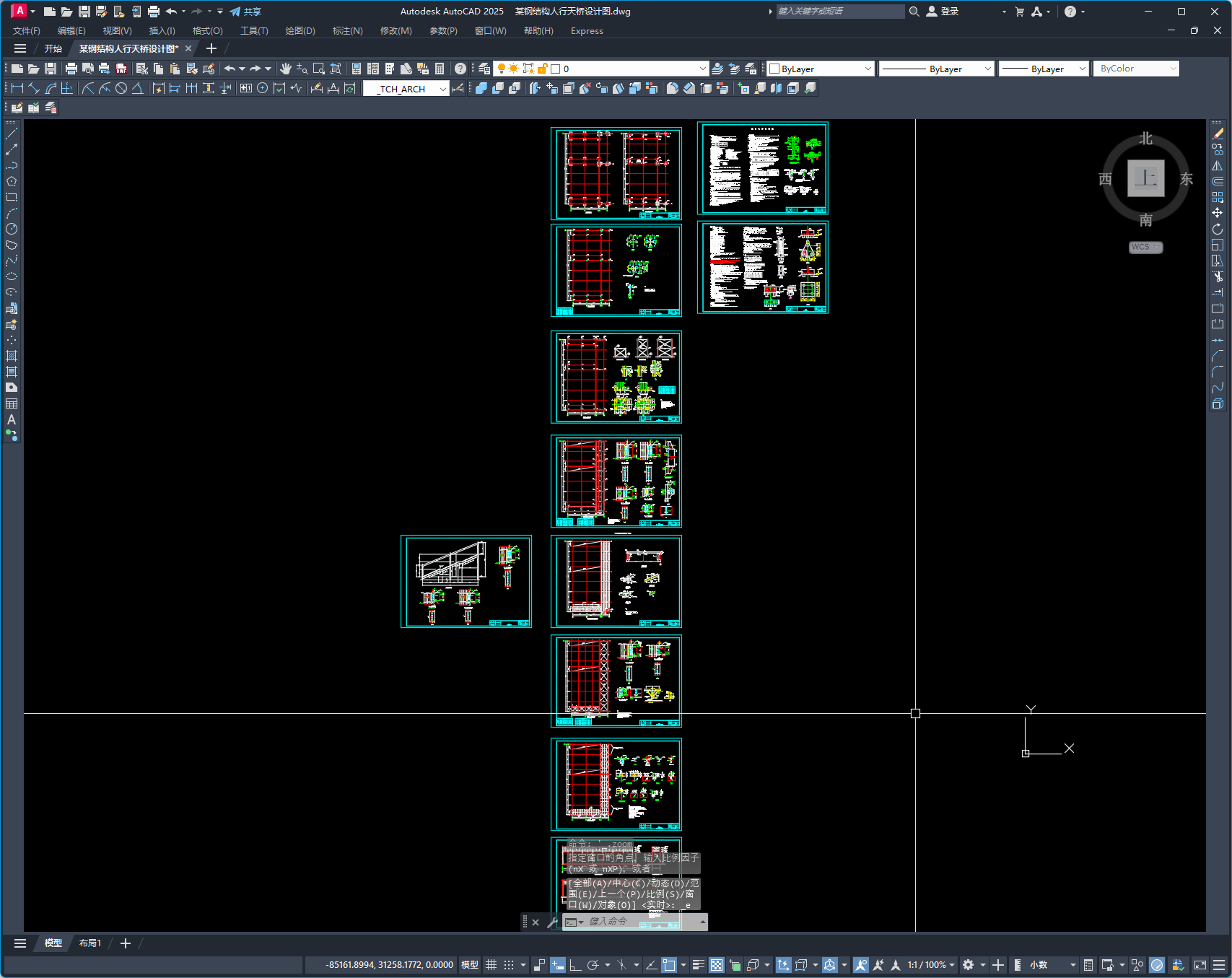Click the Plot (print) icon in toolbar
Image resolution: width=1232 pixels, height=978 pixels.
71,69
